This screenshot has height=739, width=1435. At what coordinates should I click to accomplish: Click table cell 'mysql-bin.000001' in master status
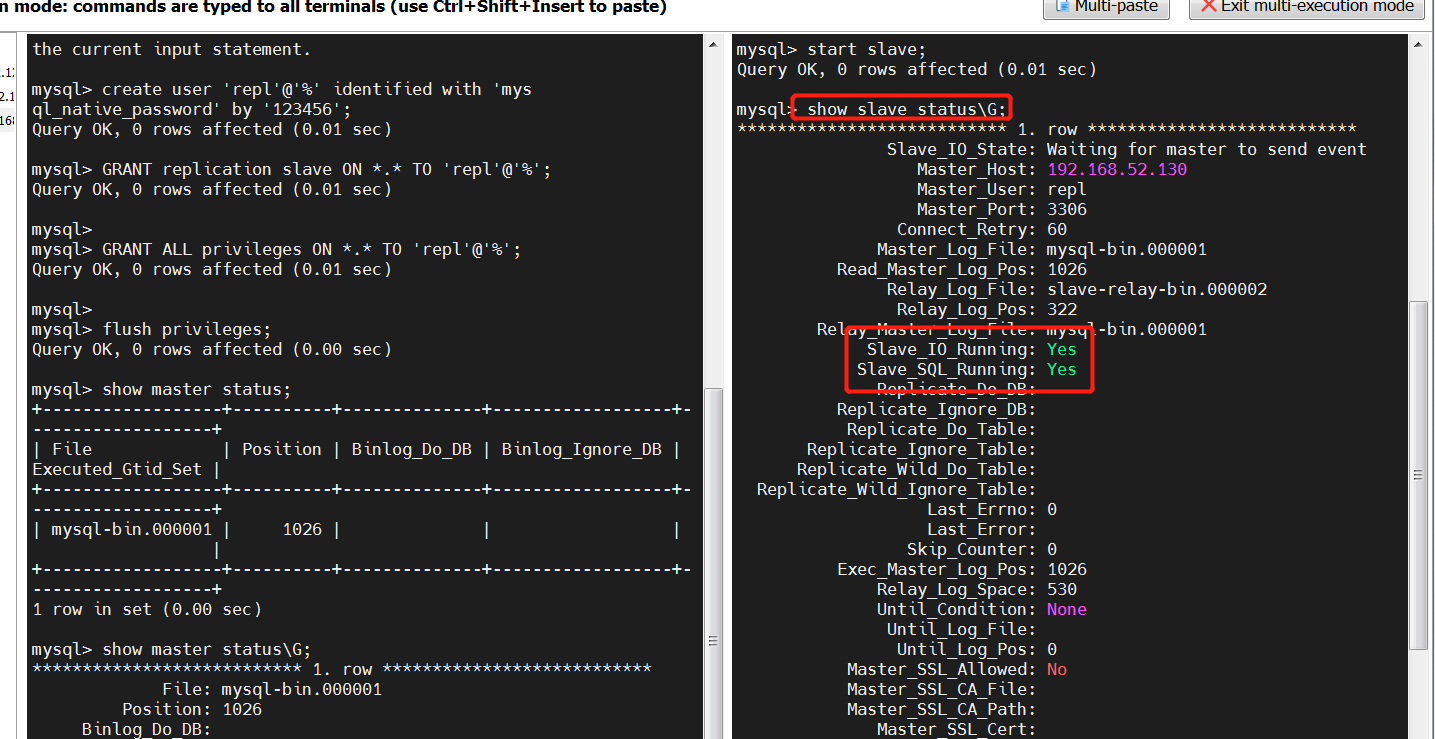coord(131,529)
